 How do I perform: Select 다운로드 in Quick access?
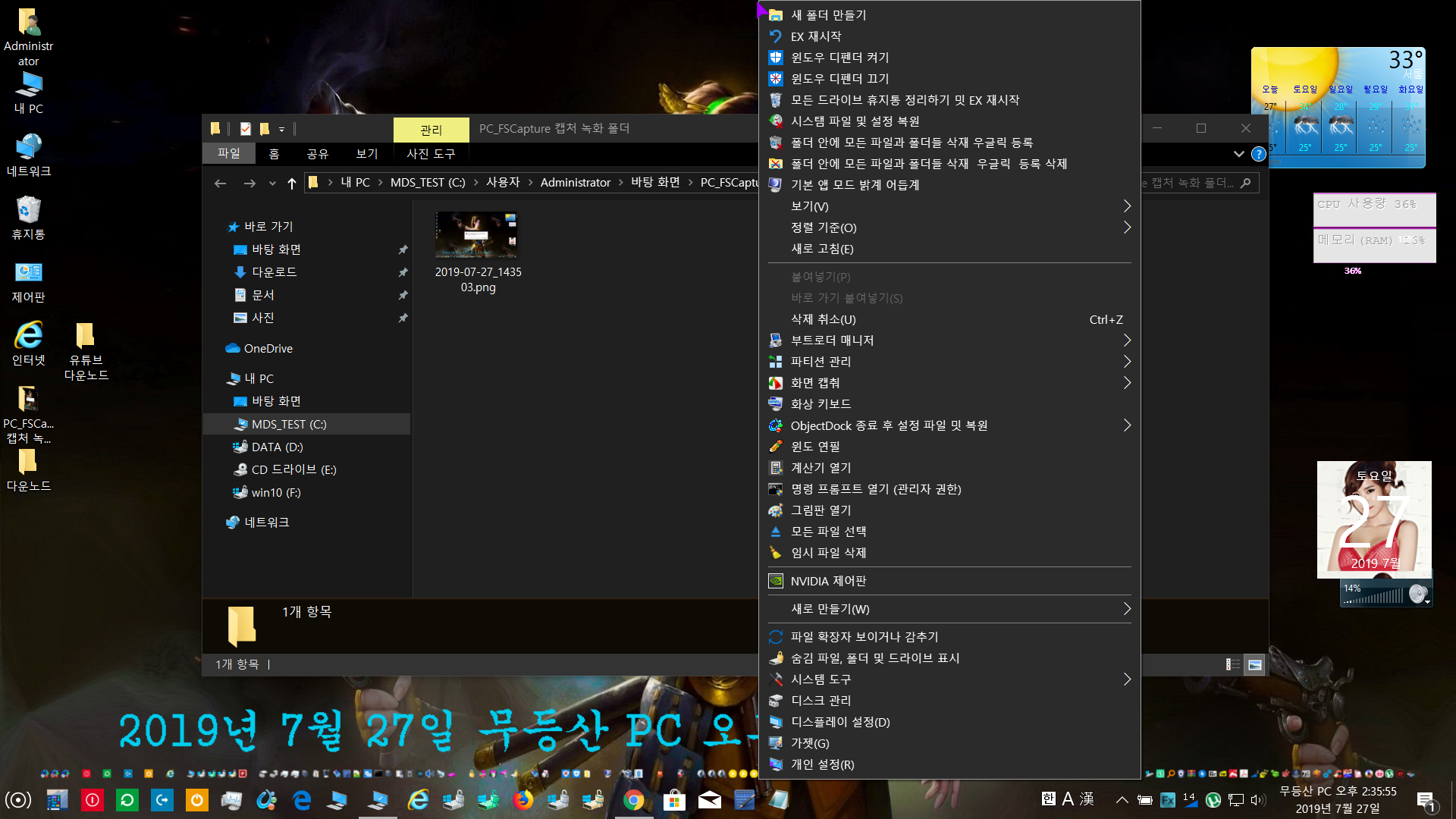coord(274,272)
